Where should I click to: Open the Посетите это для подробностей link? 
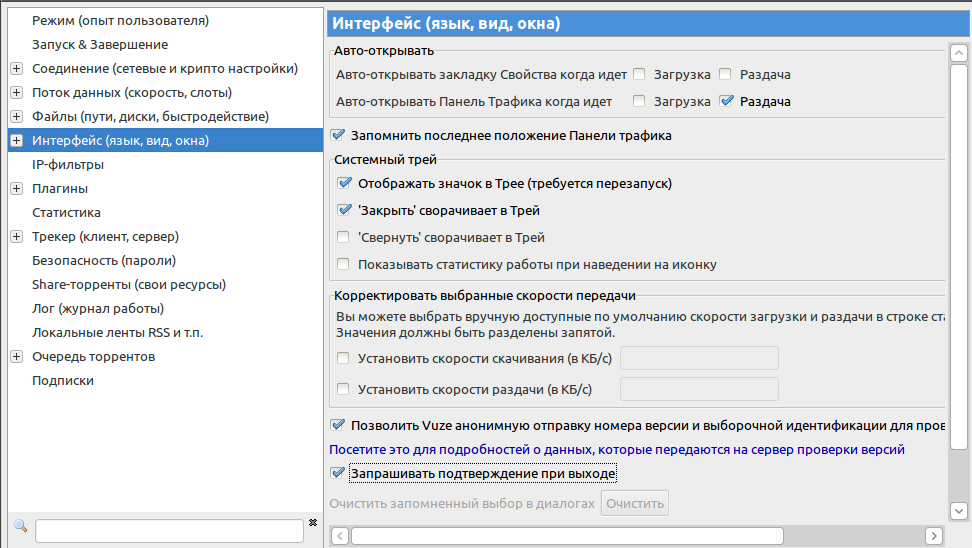coord(617,449)
